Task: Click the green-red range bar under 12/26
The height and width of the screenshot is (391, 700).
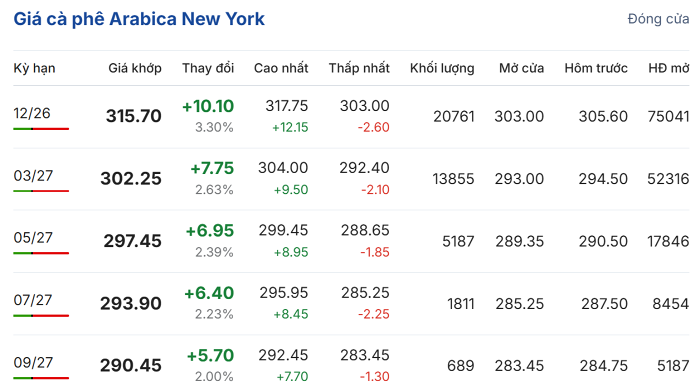Action: (41, 129)
